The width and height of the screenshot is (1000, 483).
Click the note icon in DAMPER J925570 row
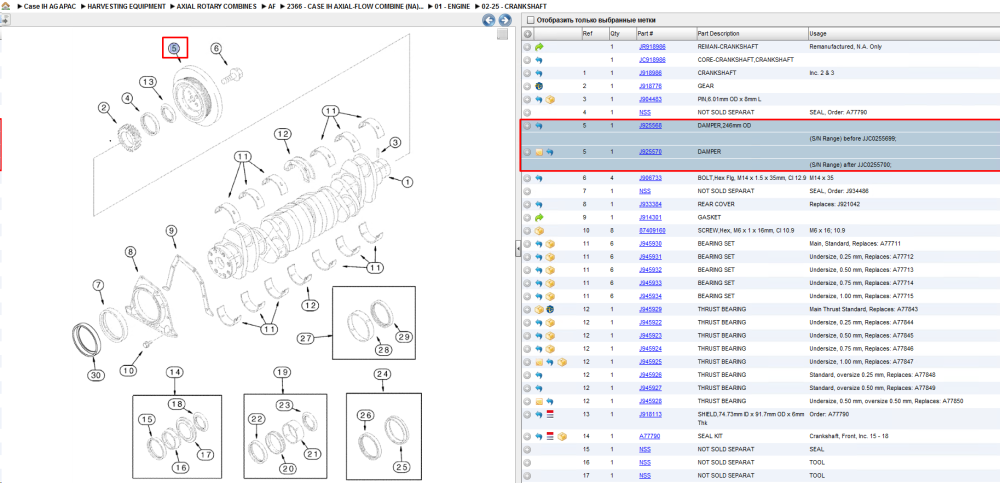539,152
